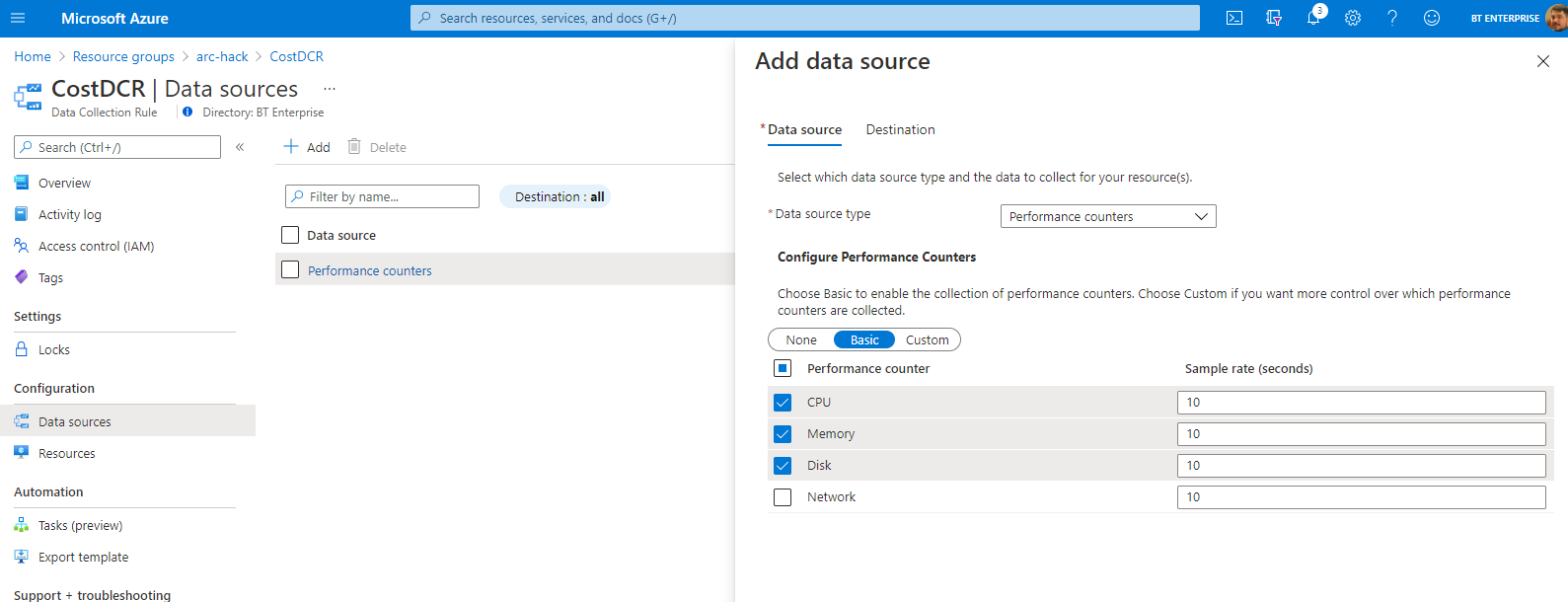Select the Custom counters option
The height and width of the screenshot is (602, 1568).
(927, 339)
